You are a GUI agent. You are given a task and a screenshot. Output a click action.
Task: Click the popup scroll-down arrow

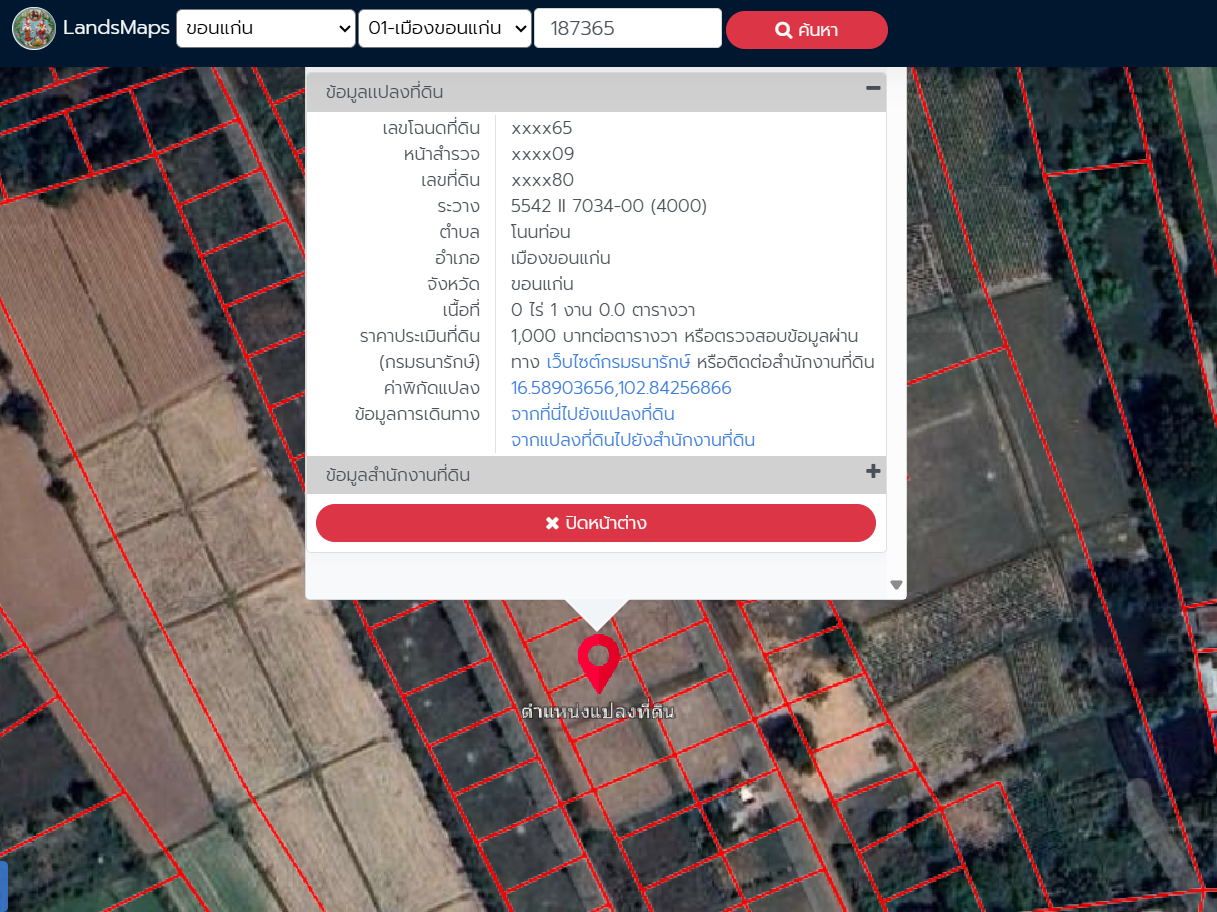click(x=896, y=585)
